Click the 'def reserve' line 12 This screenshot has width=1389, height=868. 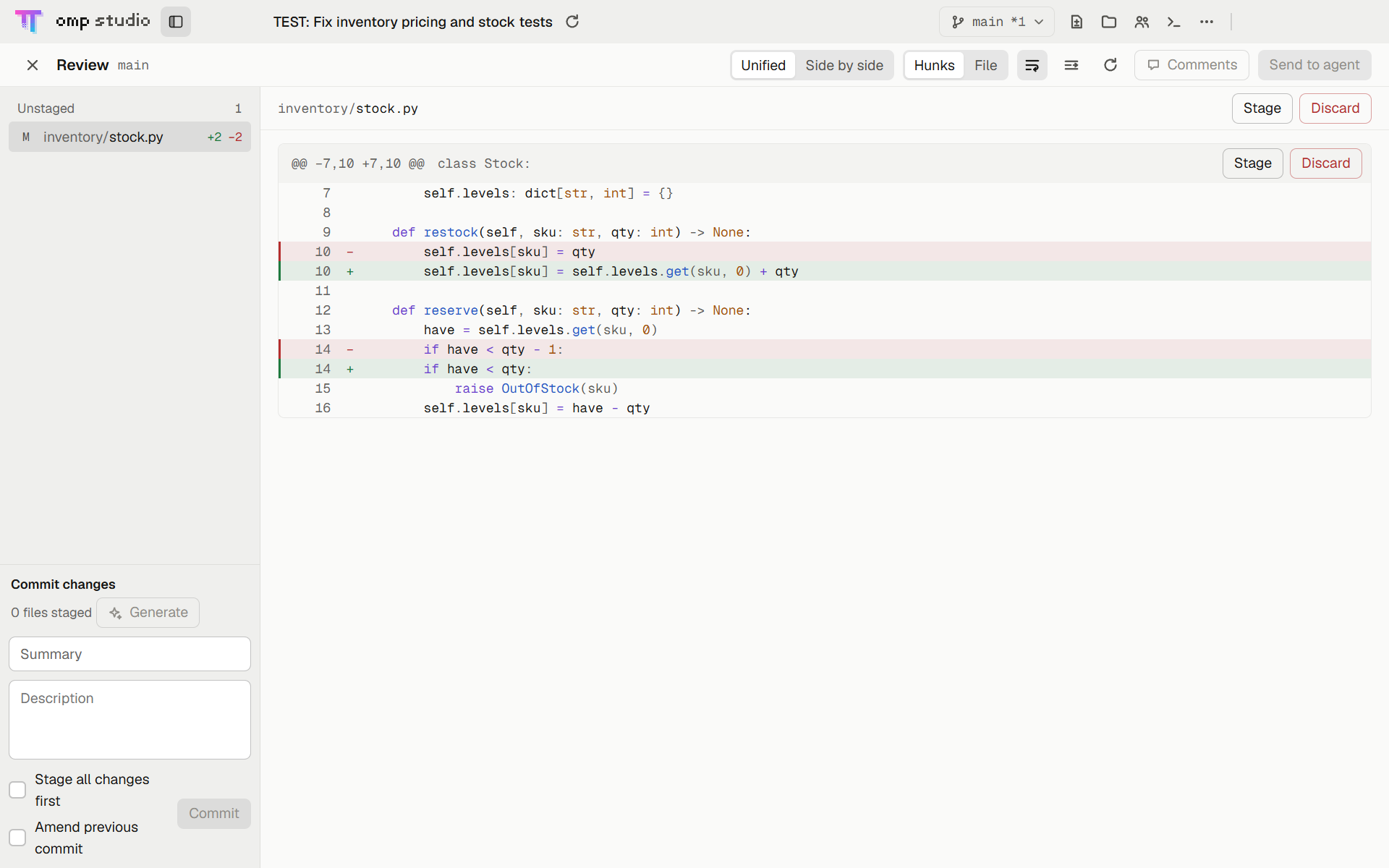point(825,310)
